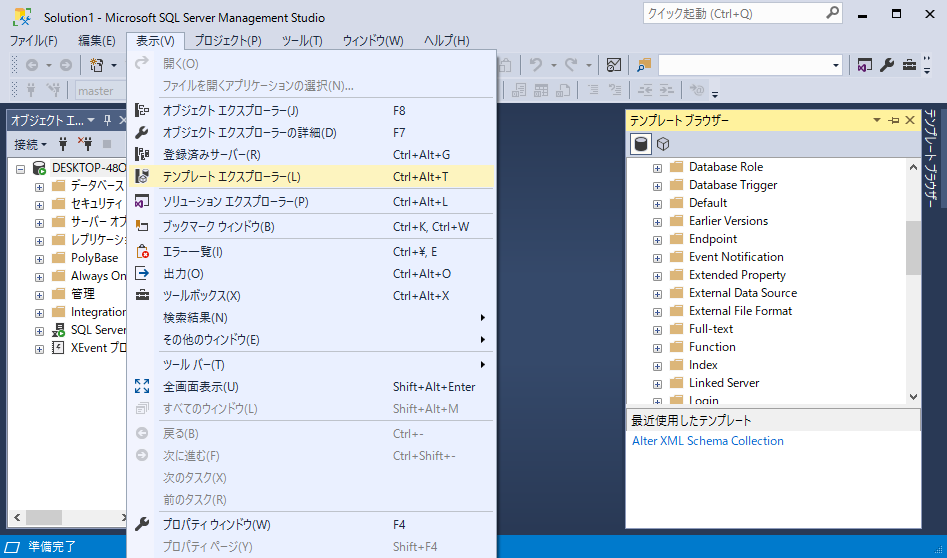Click the wrench Properties icon in toolbar
The width and height of the screenshot is (947, 558).
click(887, 65)
